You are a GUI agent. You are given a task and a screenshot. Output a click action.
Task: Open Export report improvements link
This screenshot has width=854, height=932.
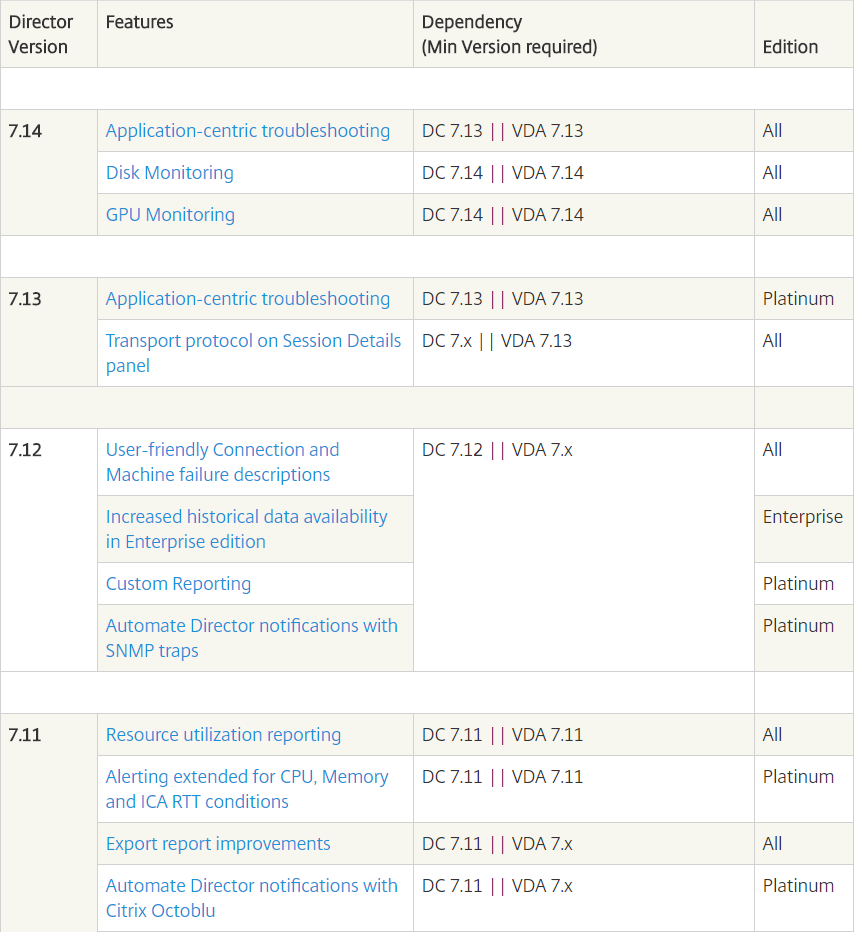click(x=218, y=843)
